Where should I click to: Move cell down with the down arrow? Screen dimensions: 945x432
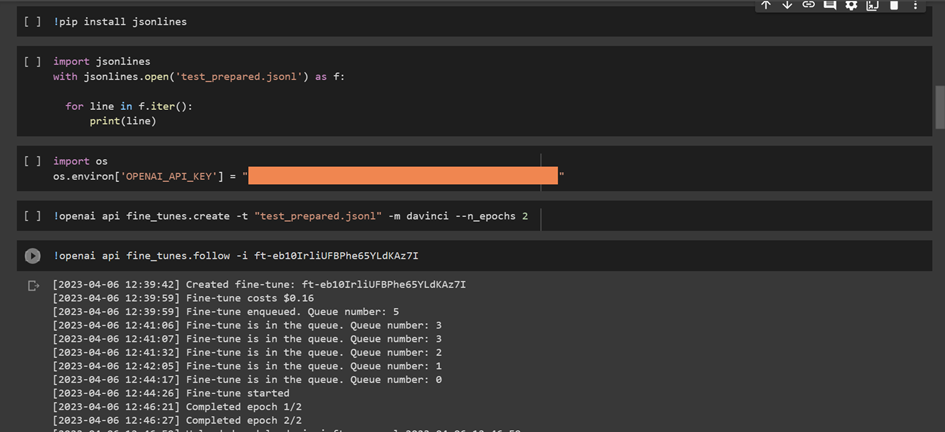click(787, 5)
